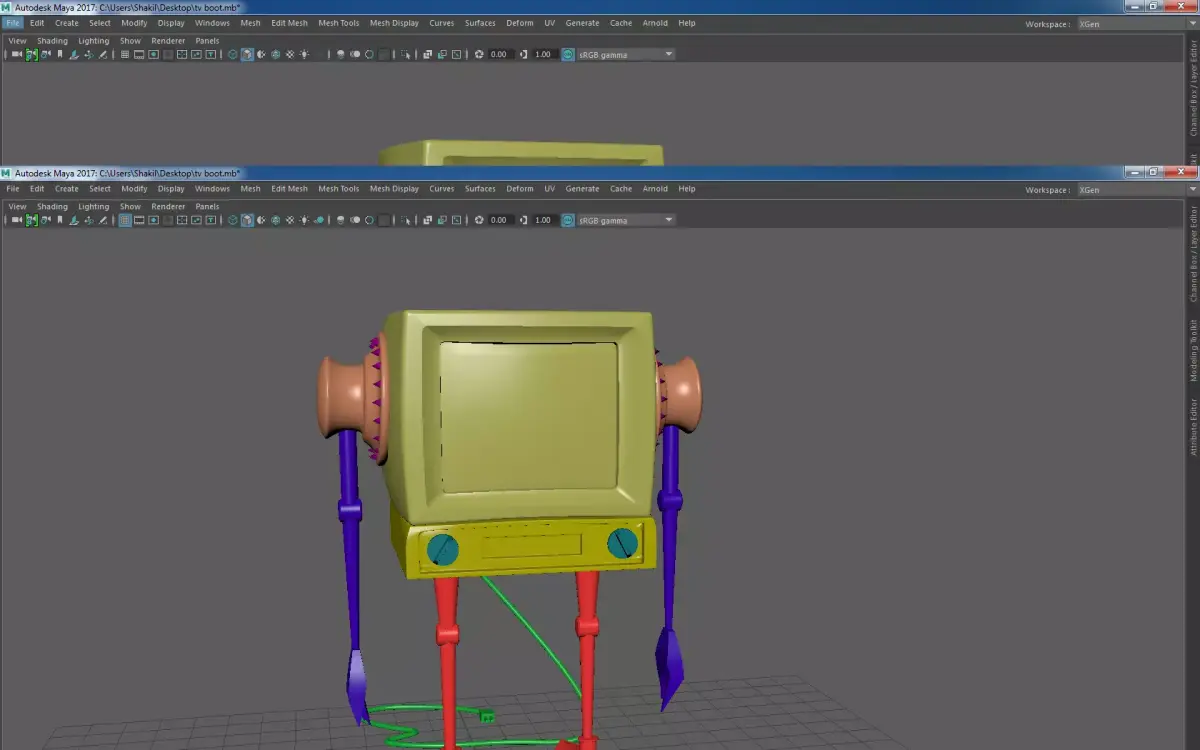Screen dimensions: 1200x750
Task: Open the Shading panel menu
Action: click(x=52, y=206)
